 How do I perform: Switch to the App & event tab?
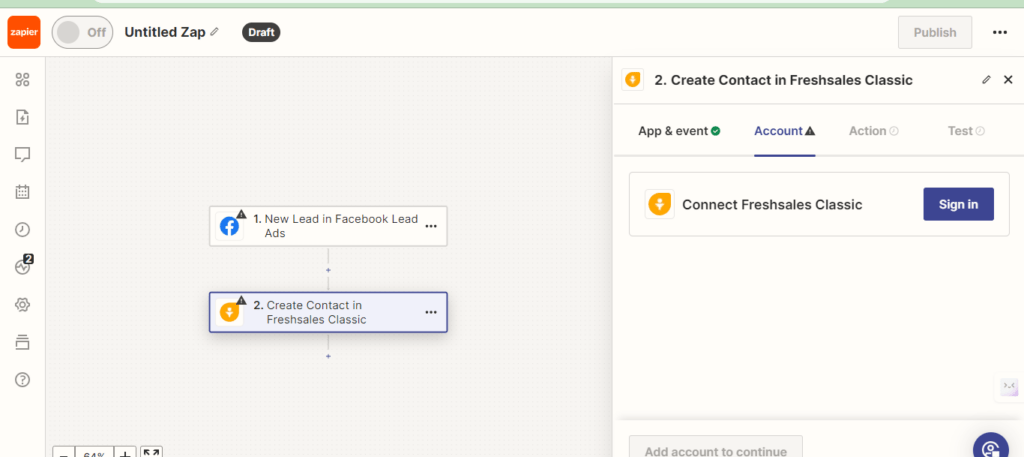pos(679,131)
